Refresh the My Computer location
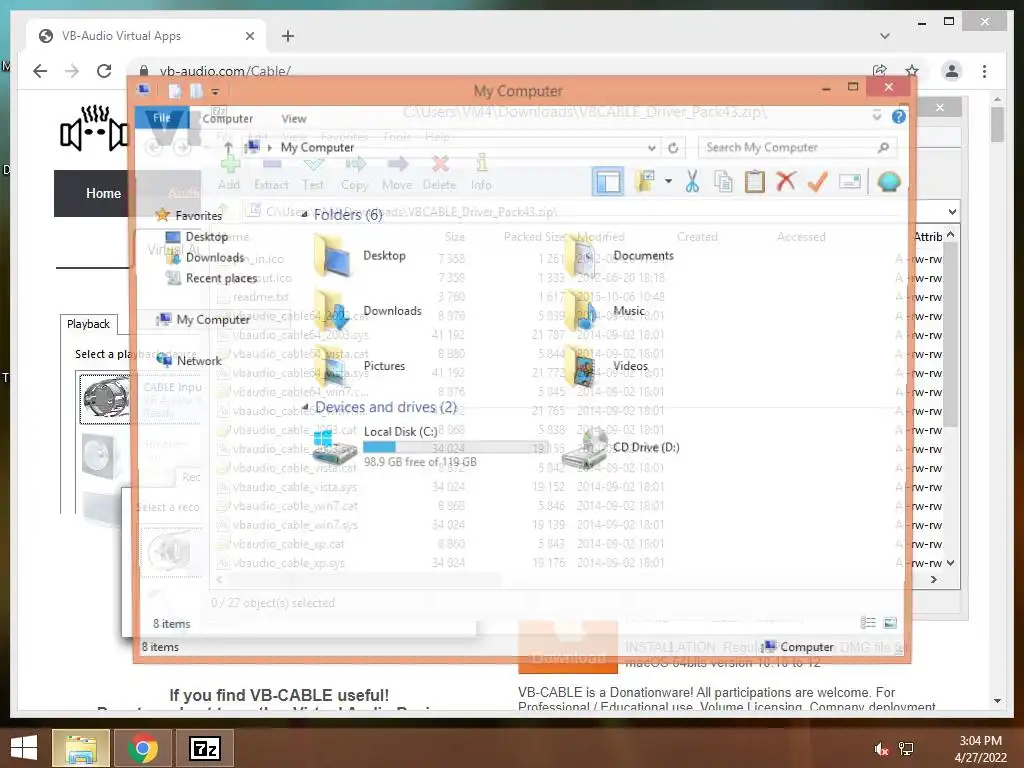 click(x=673, y=148)
